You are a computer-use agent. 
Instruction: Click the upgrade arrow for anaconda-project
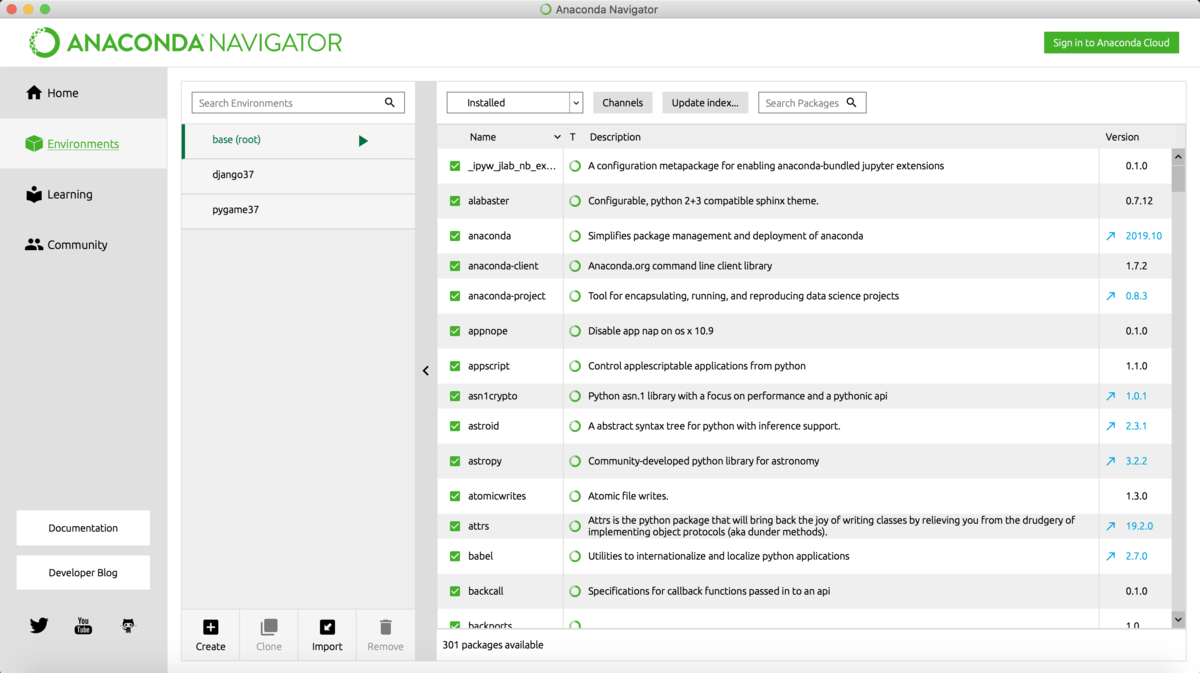click(x=1110, y=296)
